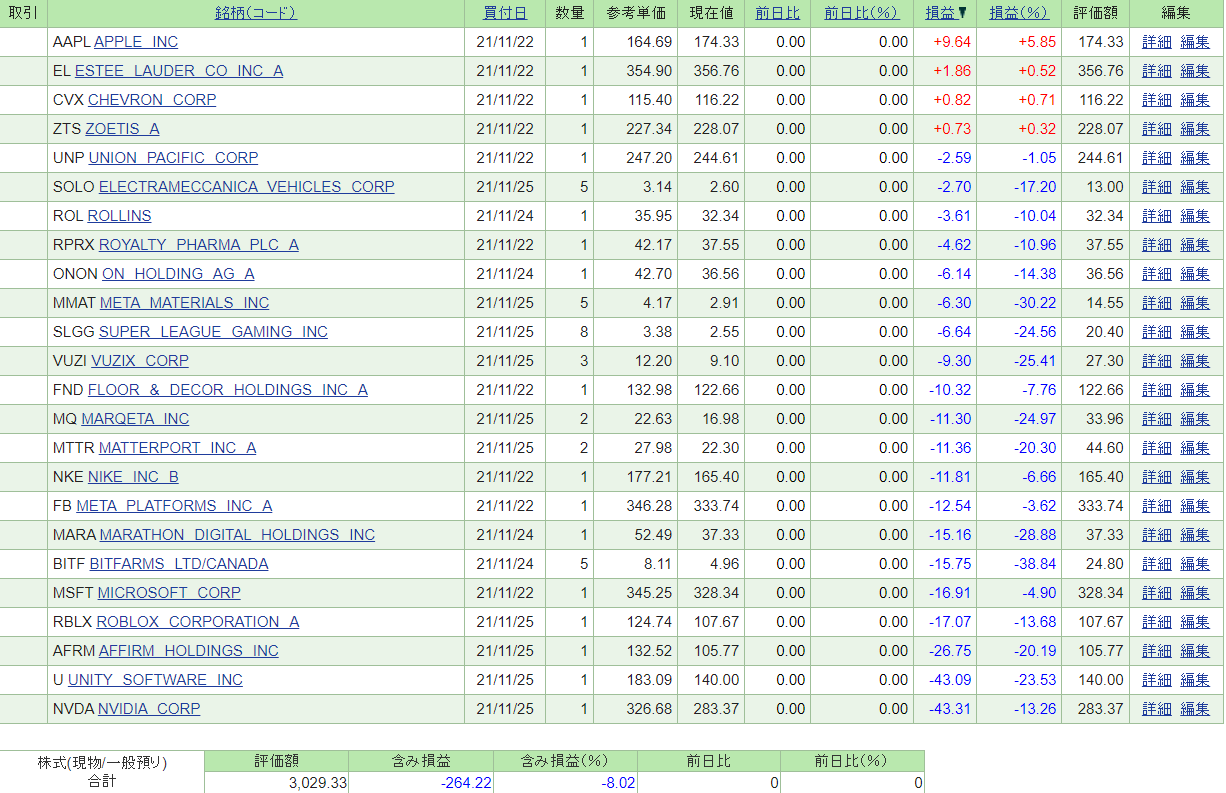Open the CHEVRON_CORP stock link
1226x793 pixels.
click(152, 100)
